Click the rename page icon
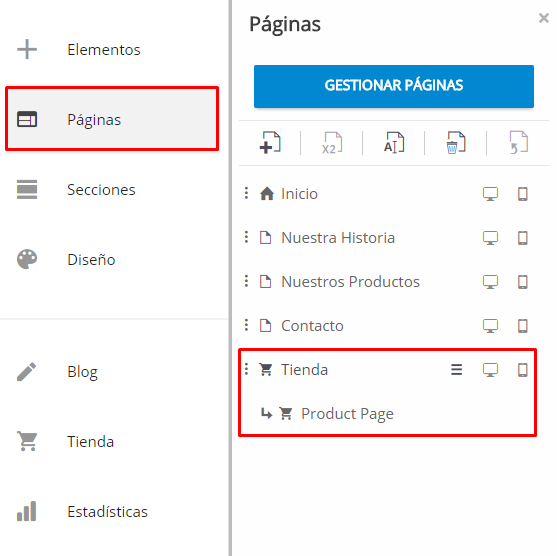This screenshot has width=557, height=556. (x=394, y=143)
